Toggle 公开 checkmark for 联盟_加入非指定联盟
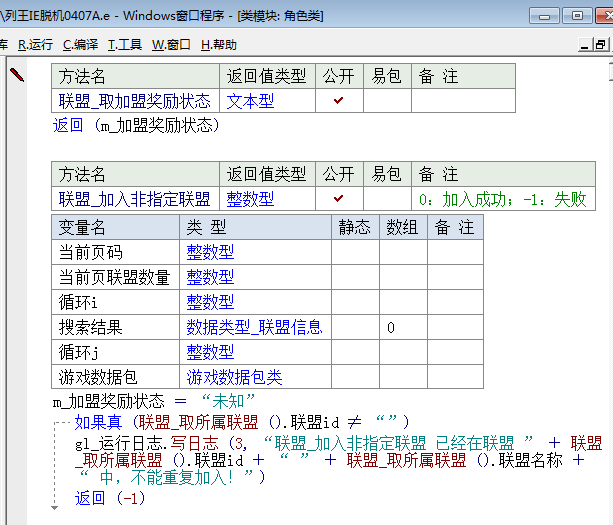613x525 pixels. (339, 199)
